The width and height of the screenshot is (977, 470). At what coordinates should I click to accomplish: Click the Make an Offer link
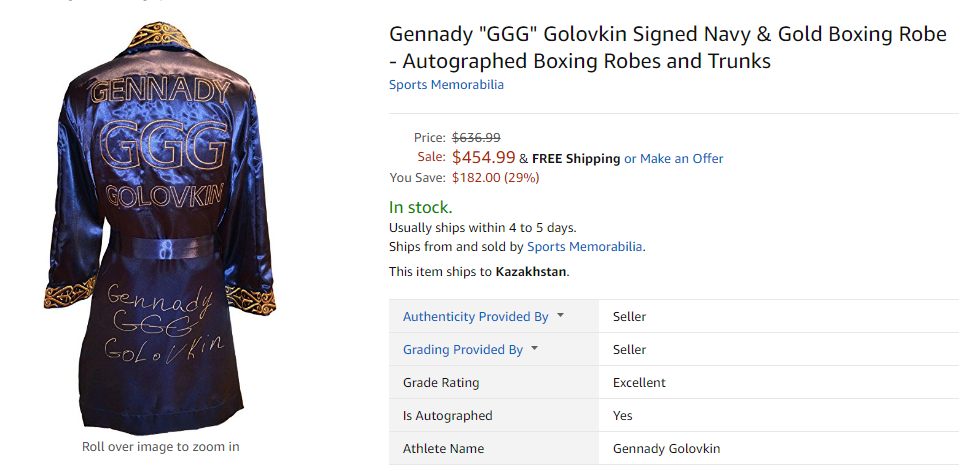pyautogui.click(x=681, y=158)
